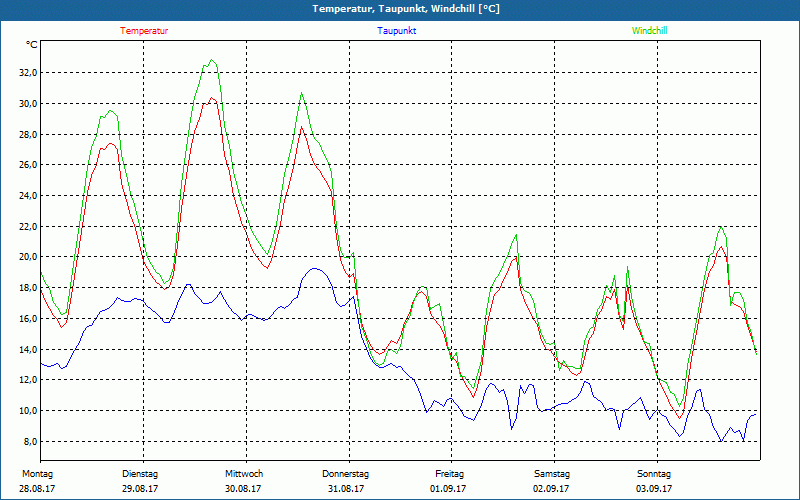Click the 30,0 y-axis value
Image resolution: width=800 pixels, height=500 pixels.
point(28,104)
